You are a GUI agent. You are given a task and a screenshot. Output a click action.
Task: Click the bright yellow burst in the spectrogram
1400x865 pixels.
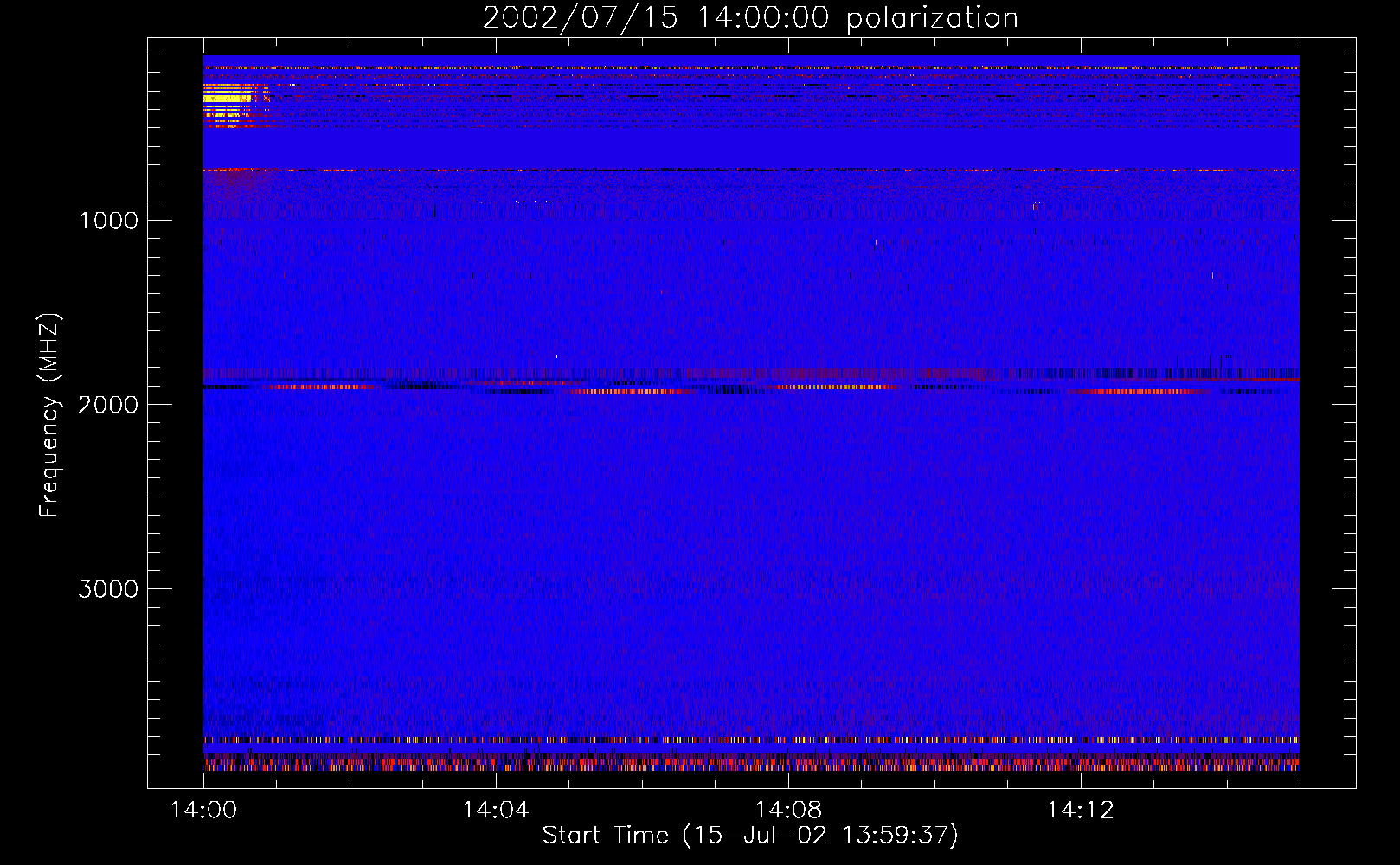tap(228, 102)
